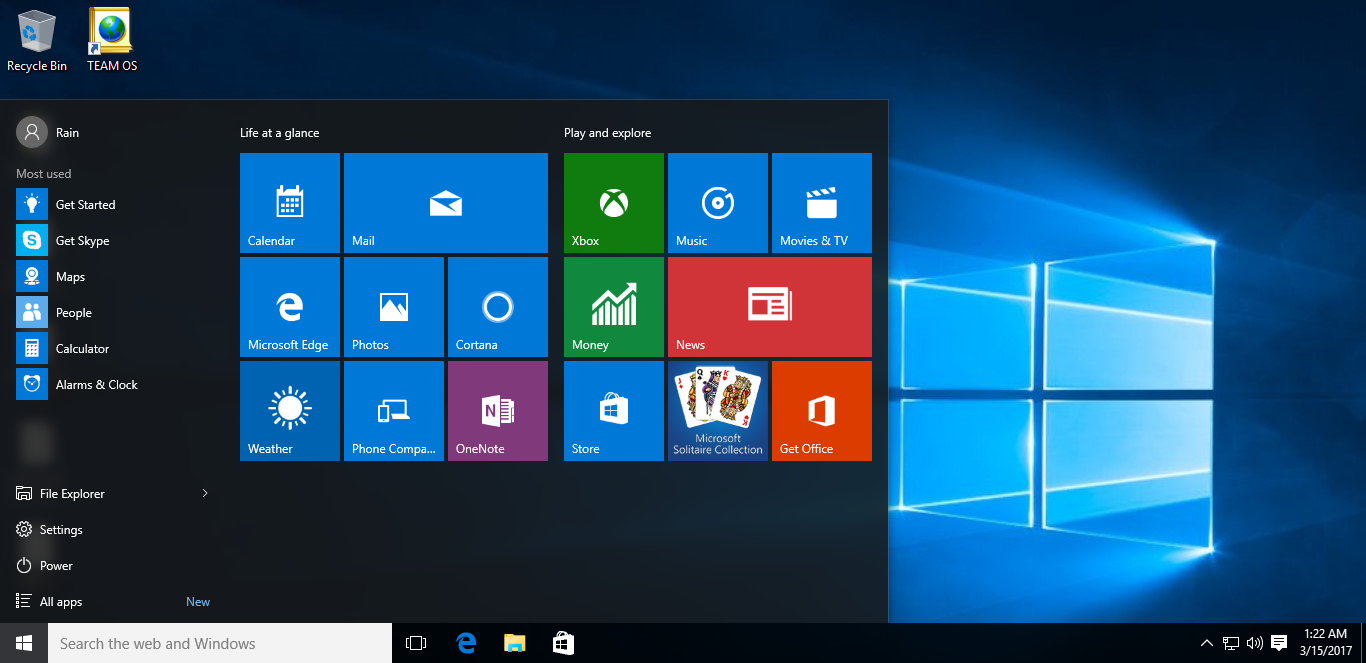Open Calculator from Most used list

click(114, 348)
